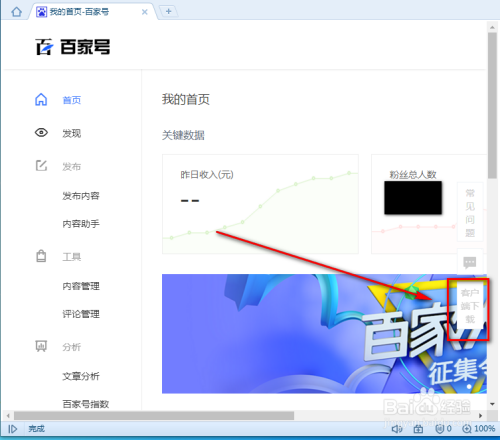500x440 pixels.
Task: Click the horizontal scrollbar right arrow
Action: coord(480,416)
